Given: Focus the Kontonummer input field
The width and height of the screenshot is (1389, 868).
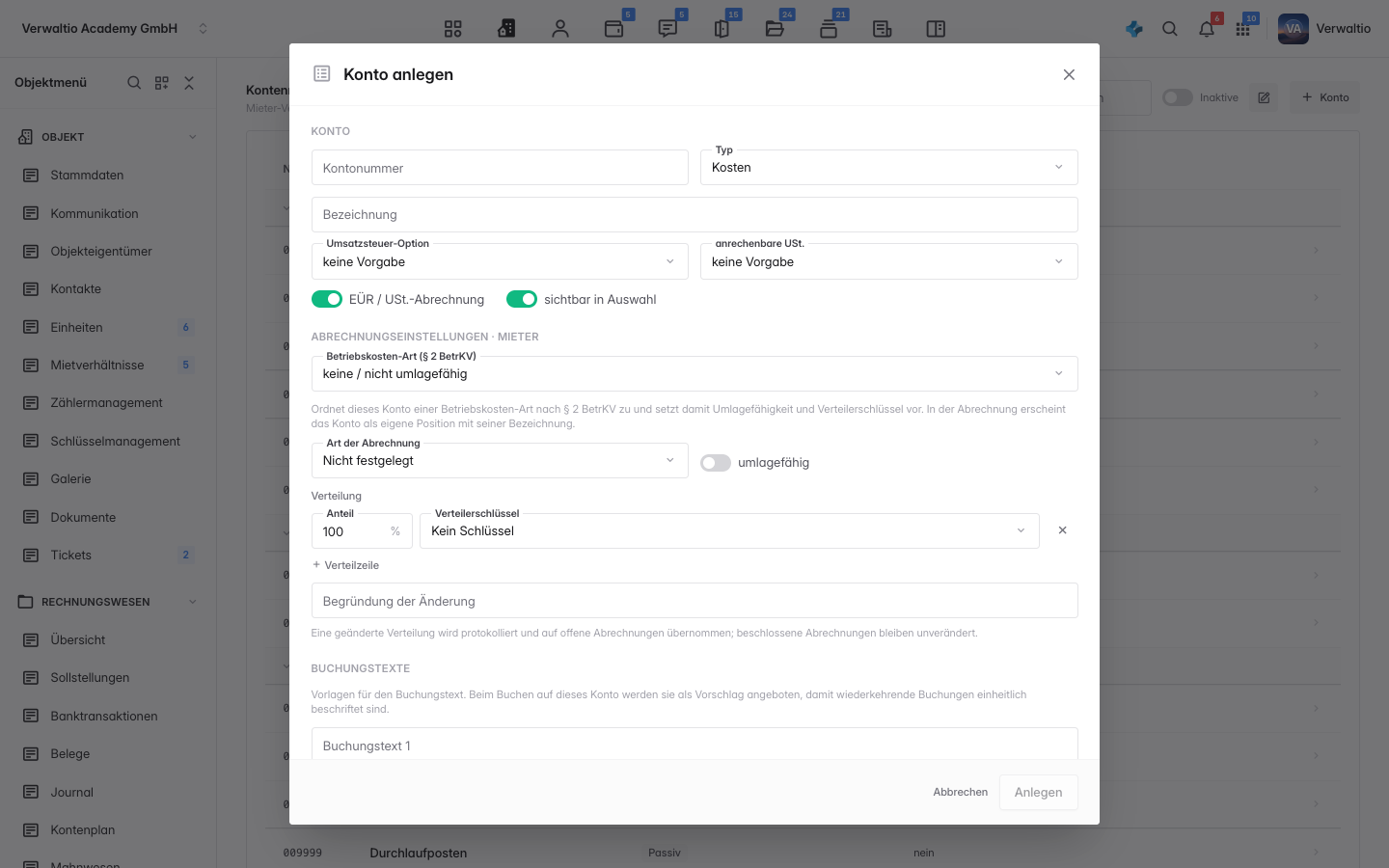Looking at the screenshot, I should point(500,168).
